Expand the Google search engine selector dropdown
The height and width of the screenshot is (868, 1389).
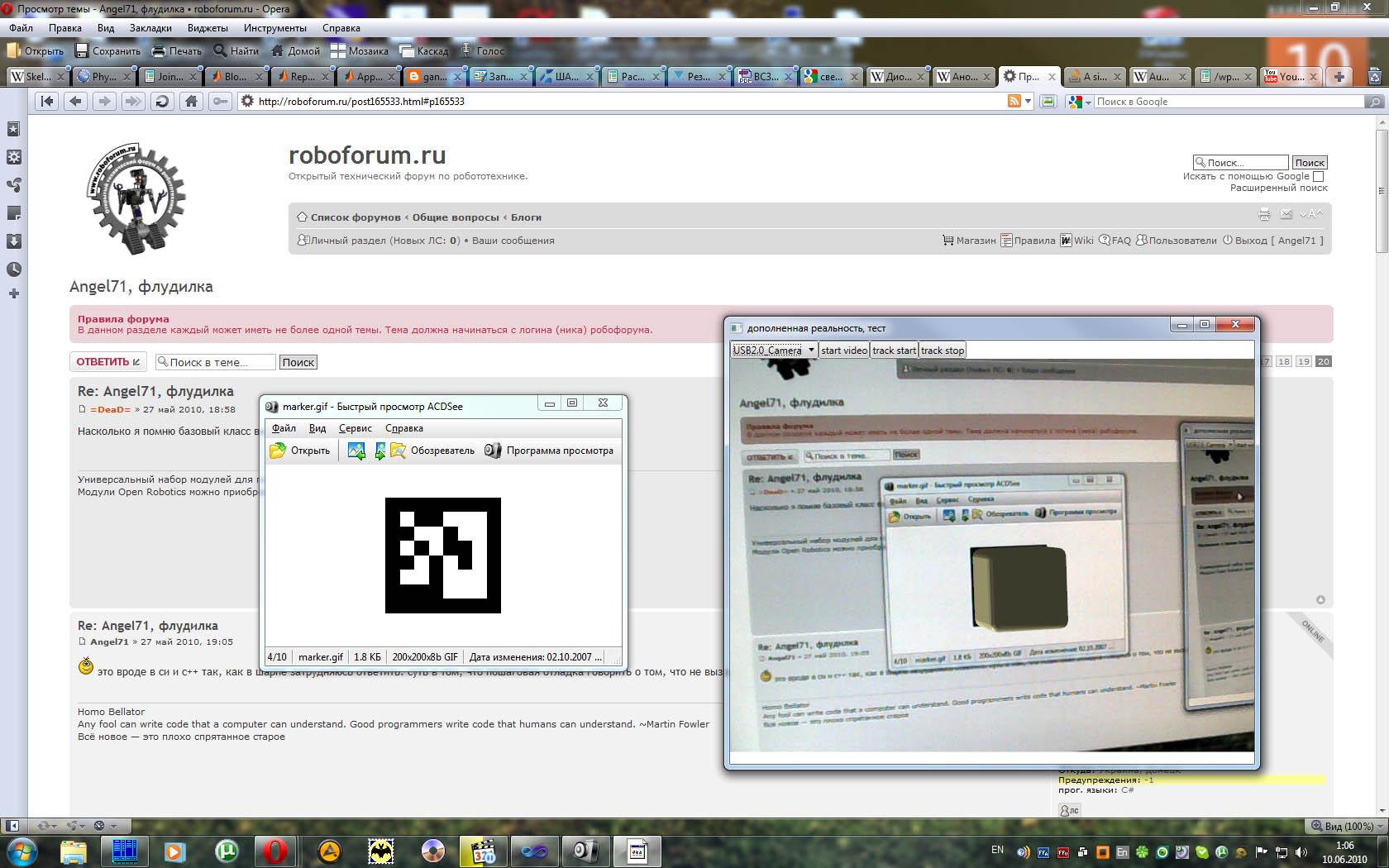1088,102
